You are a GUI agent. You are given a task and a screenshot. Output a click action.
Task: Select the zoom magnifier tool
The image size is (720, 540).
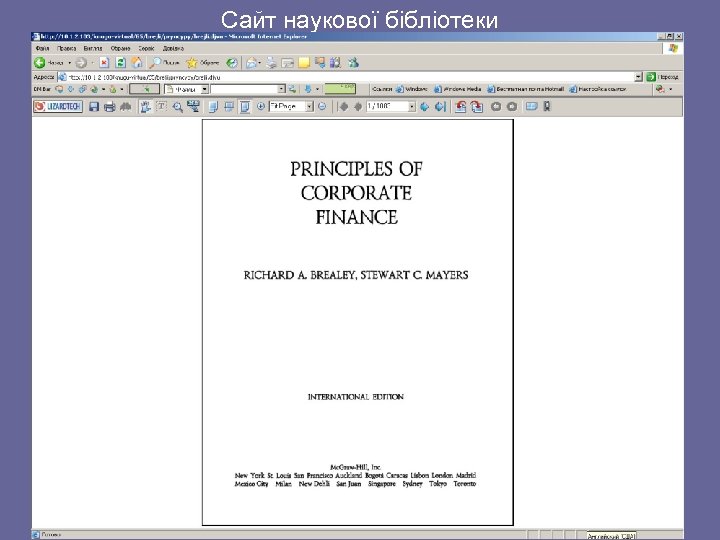pos(177,107)
